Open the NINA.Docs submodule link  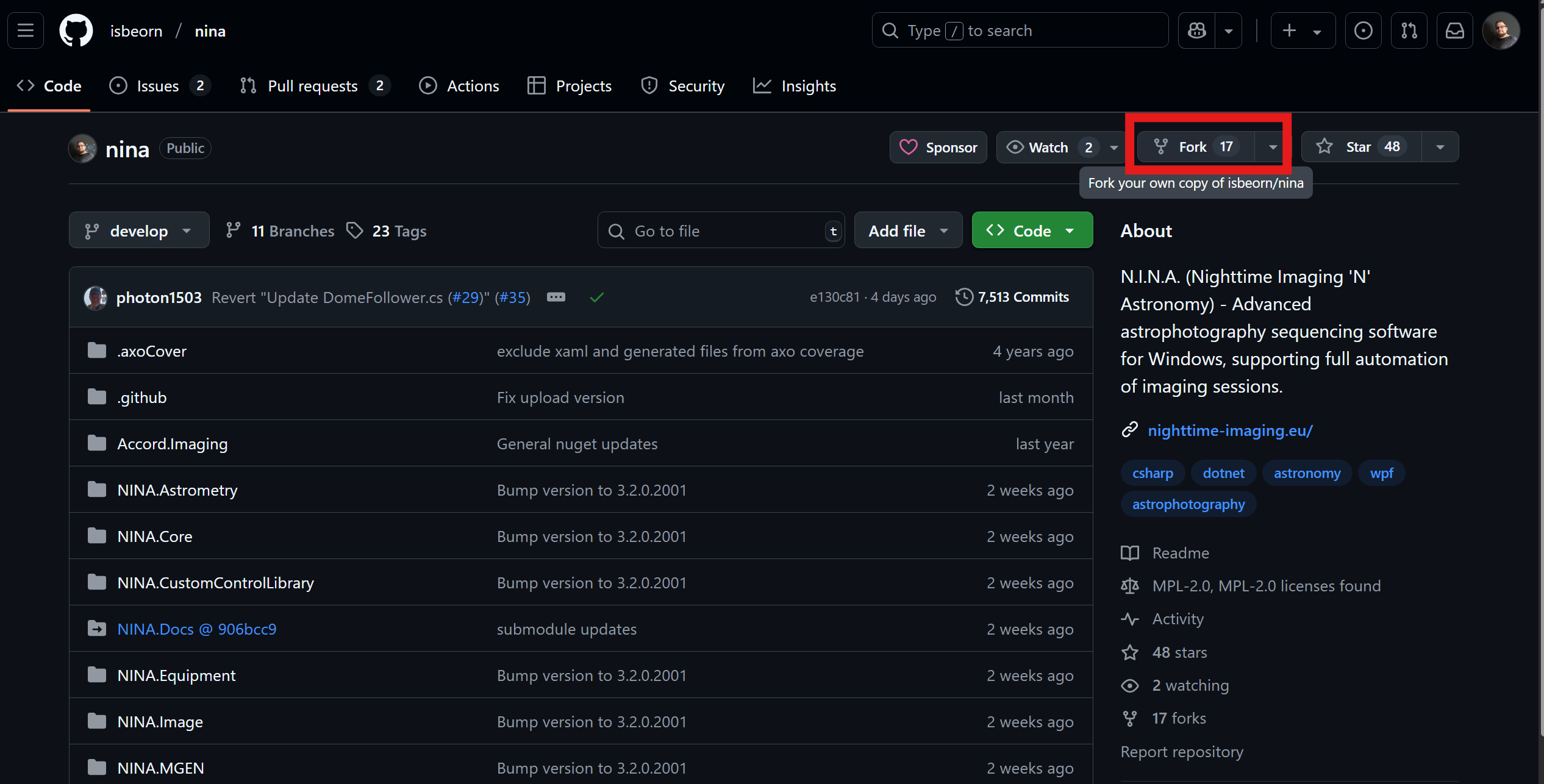tap(197, 629)
